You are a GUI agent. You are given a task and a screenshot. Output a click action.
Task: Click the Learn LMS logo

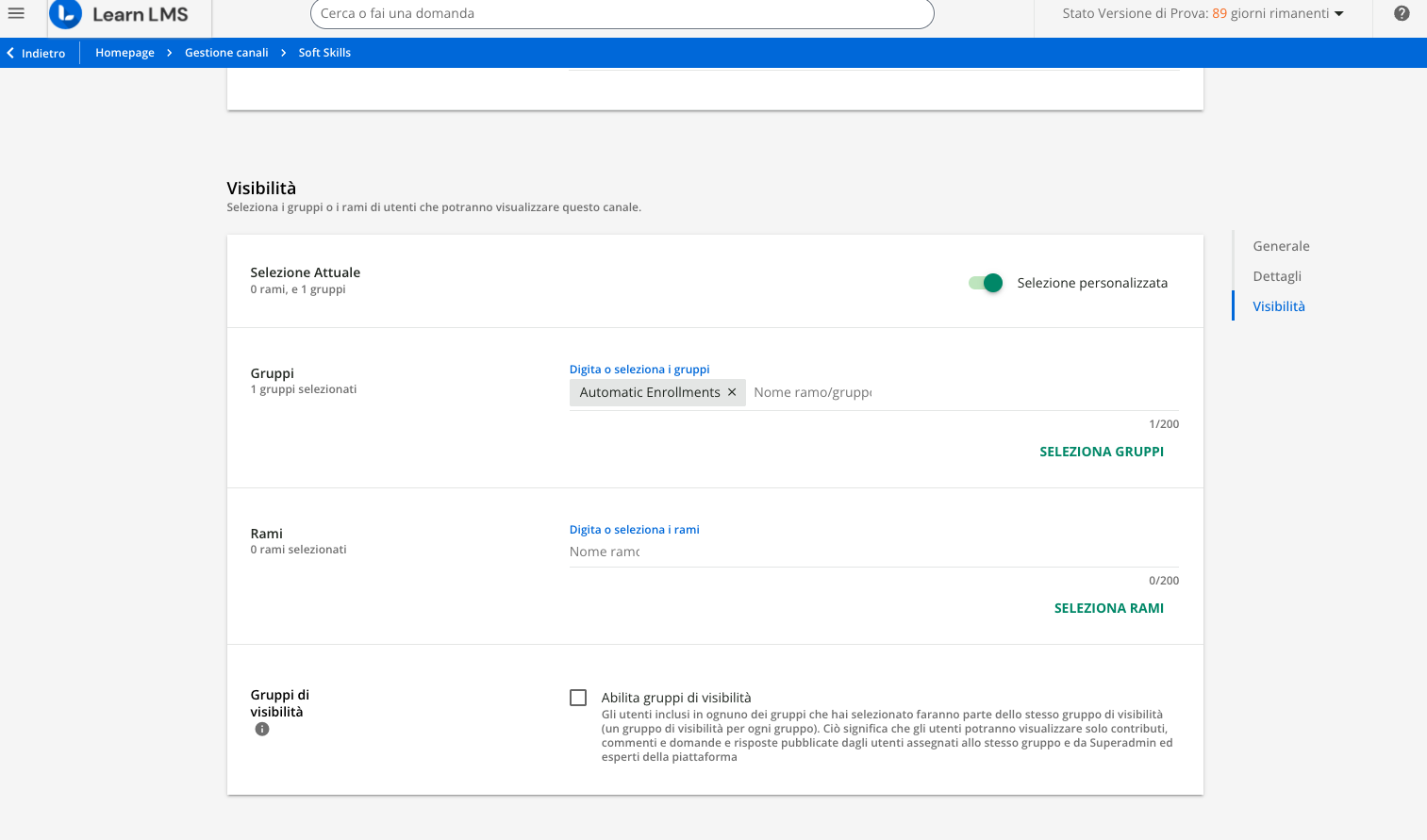click(x=120, y=14)
